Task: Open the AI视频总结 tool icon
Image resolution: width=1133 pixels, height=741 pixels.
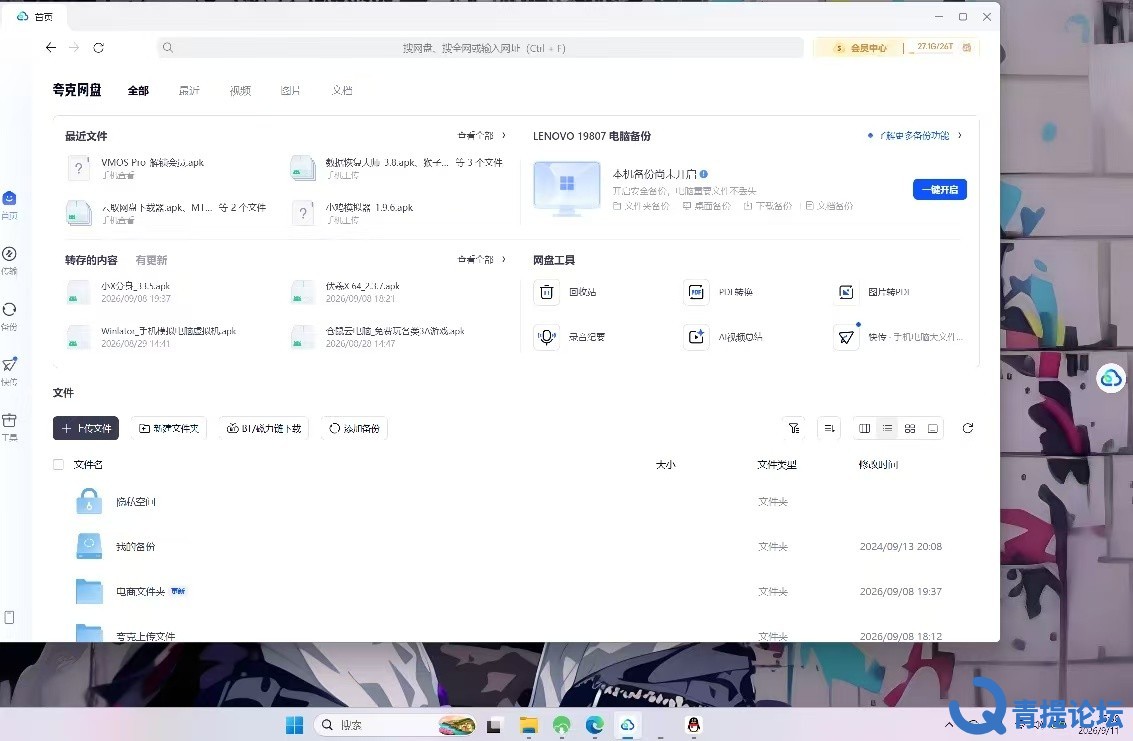Action: click(x=696, y=337)
